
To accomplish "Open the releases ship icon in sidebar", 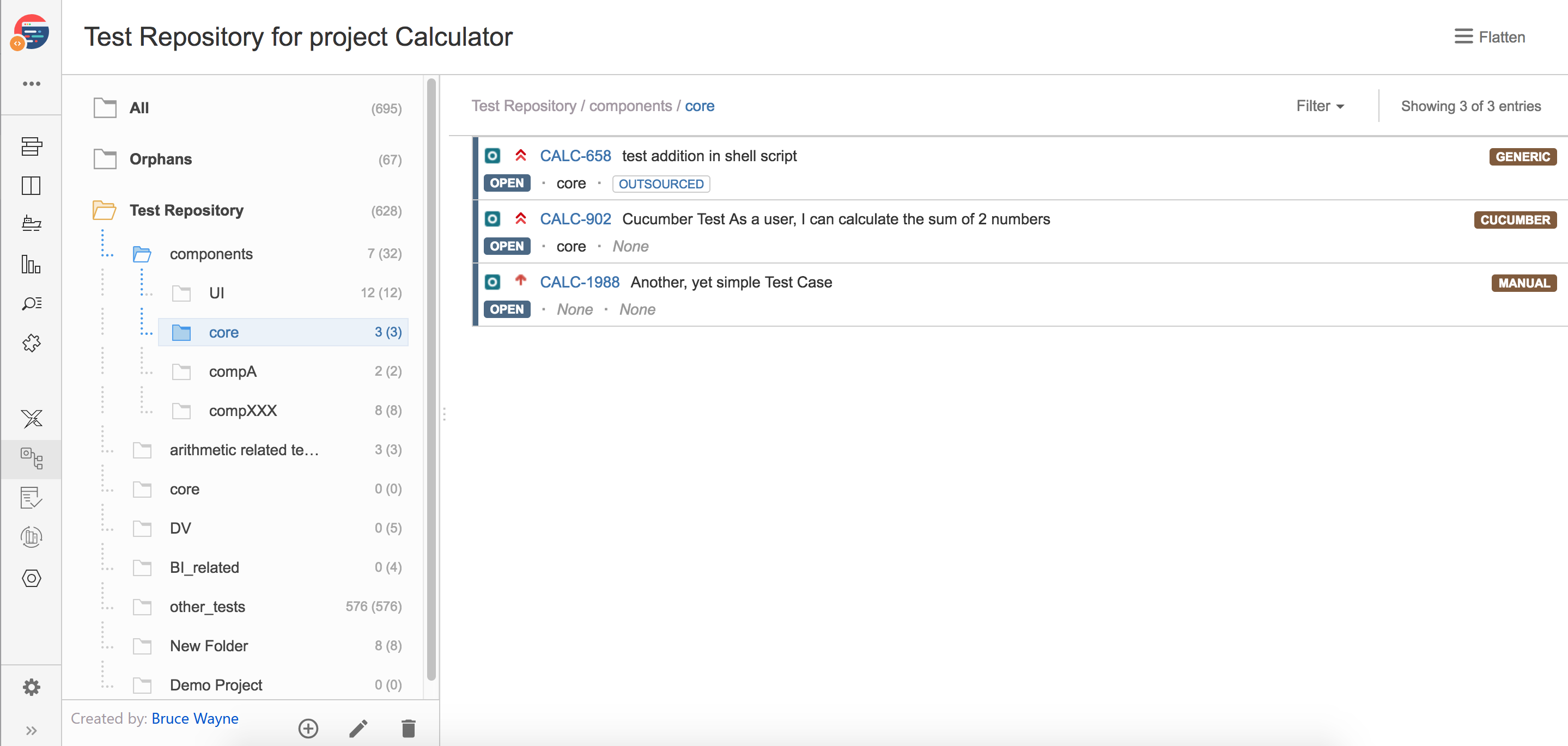I will click(x=32, y=224).
